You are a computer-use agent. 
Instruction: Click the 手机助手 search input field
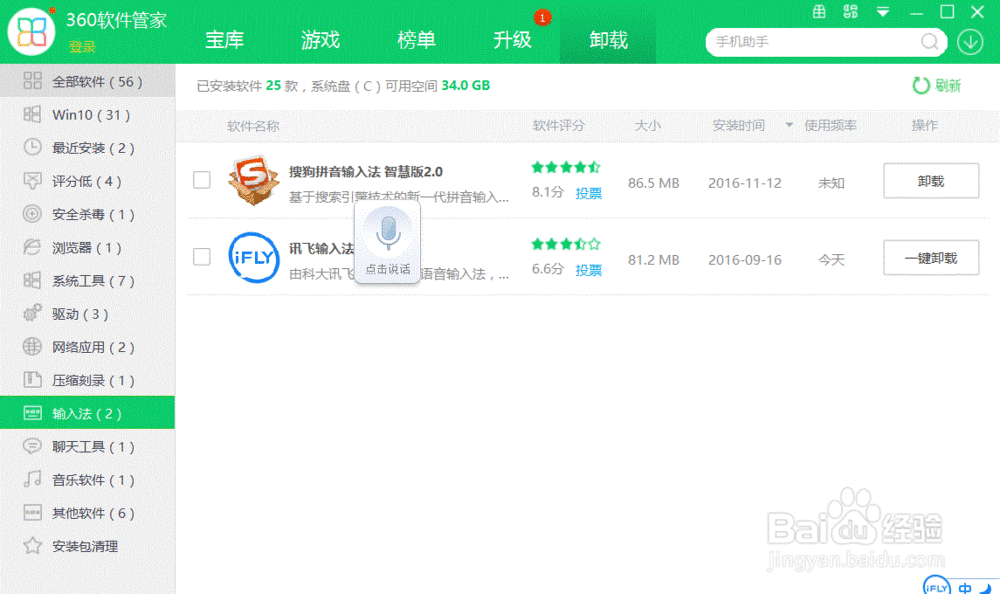point(813,42)
